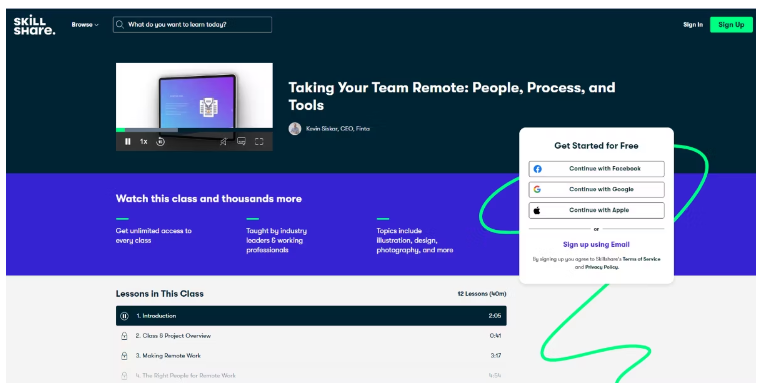The width and height of the screenshot is (761, 385).
Task: Click Sign up using Email
Action: [596, 245]
